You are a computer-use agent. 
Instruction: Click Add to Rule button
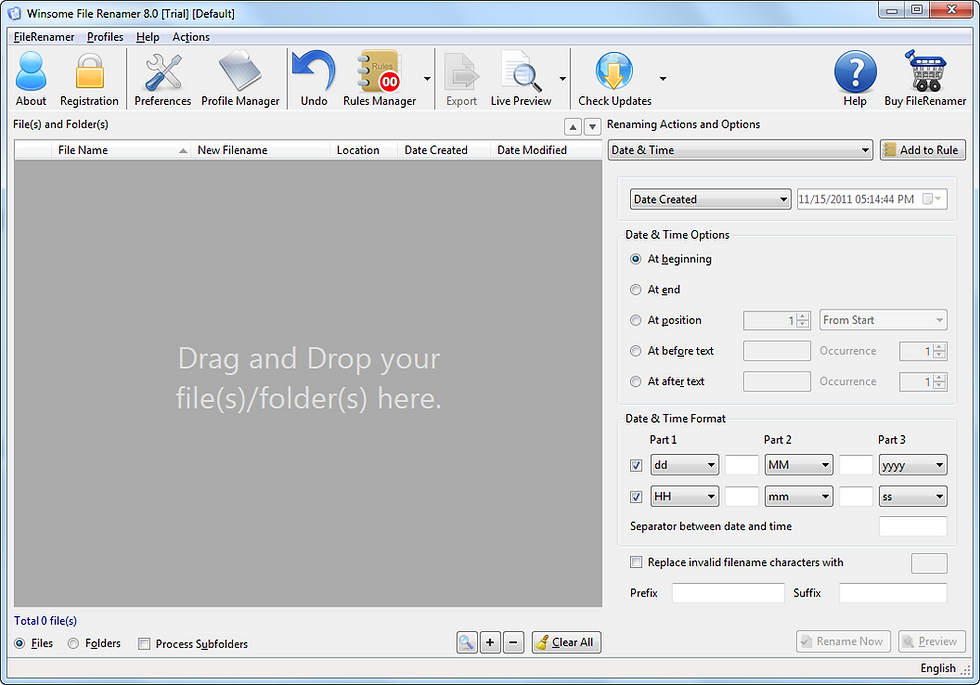pos(922,150)
